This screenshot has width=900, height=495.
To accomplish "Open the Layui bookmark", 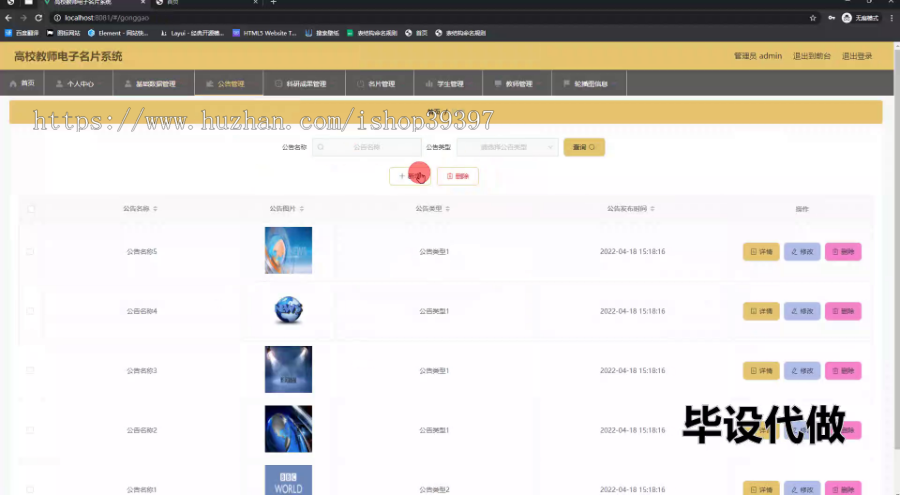I will coord(192,33).
